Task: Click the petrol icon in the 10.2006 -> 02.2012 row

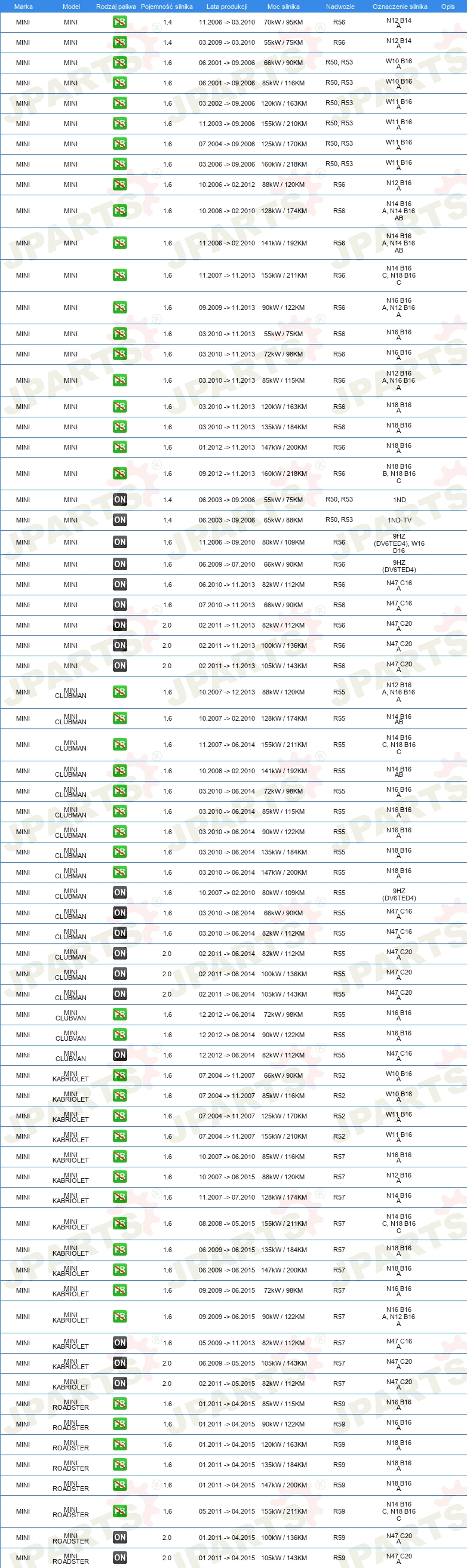Action: coord(120,185)
